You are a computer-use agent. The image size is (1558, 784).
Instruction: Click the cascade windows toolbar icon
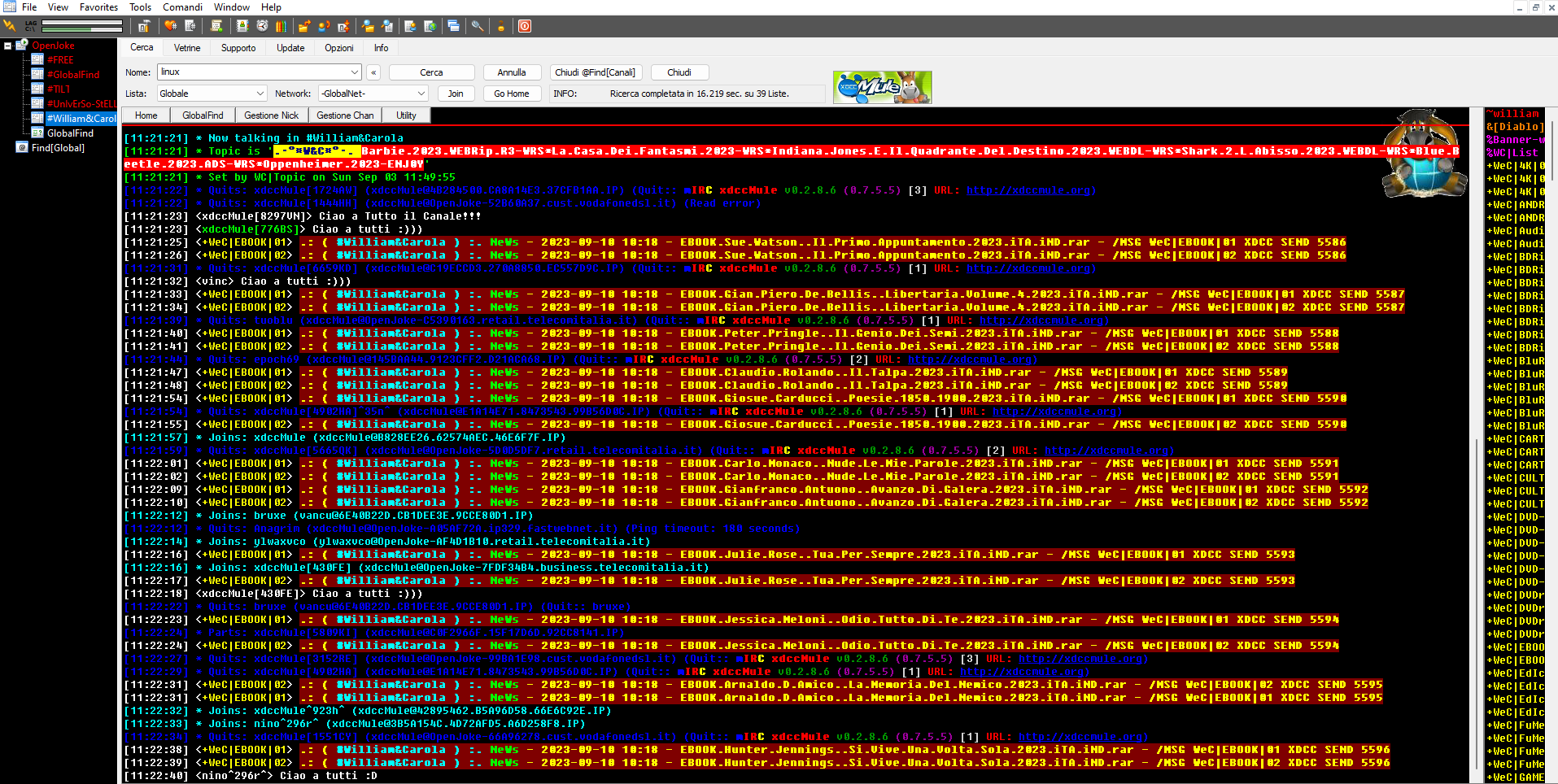pyautogui.click(x=453, y=26)
